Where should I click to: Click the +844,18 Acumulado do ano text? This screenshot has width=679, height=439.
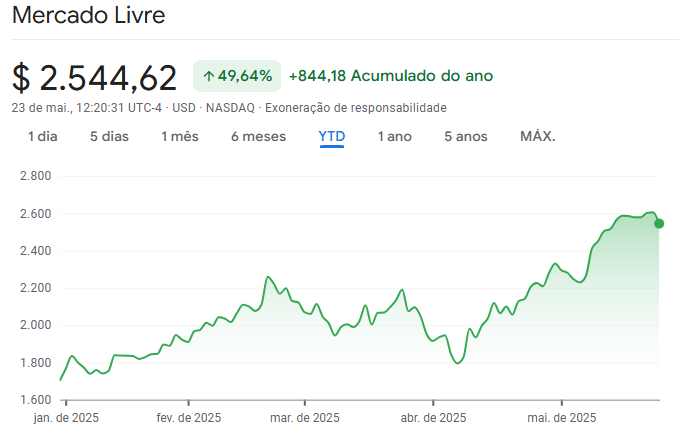pyautogui.click(x=391, y=76)
